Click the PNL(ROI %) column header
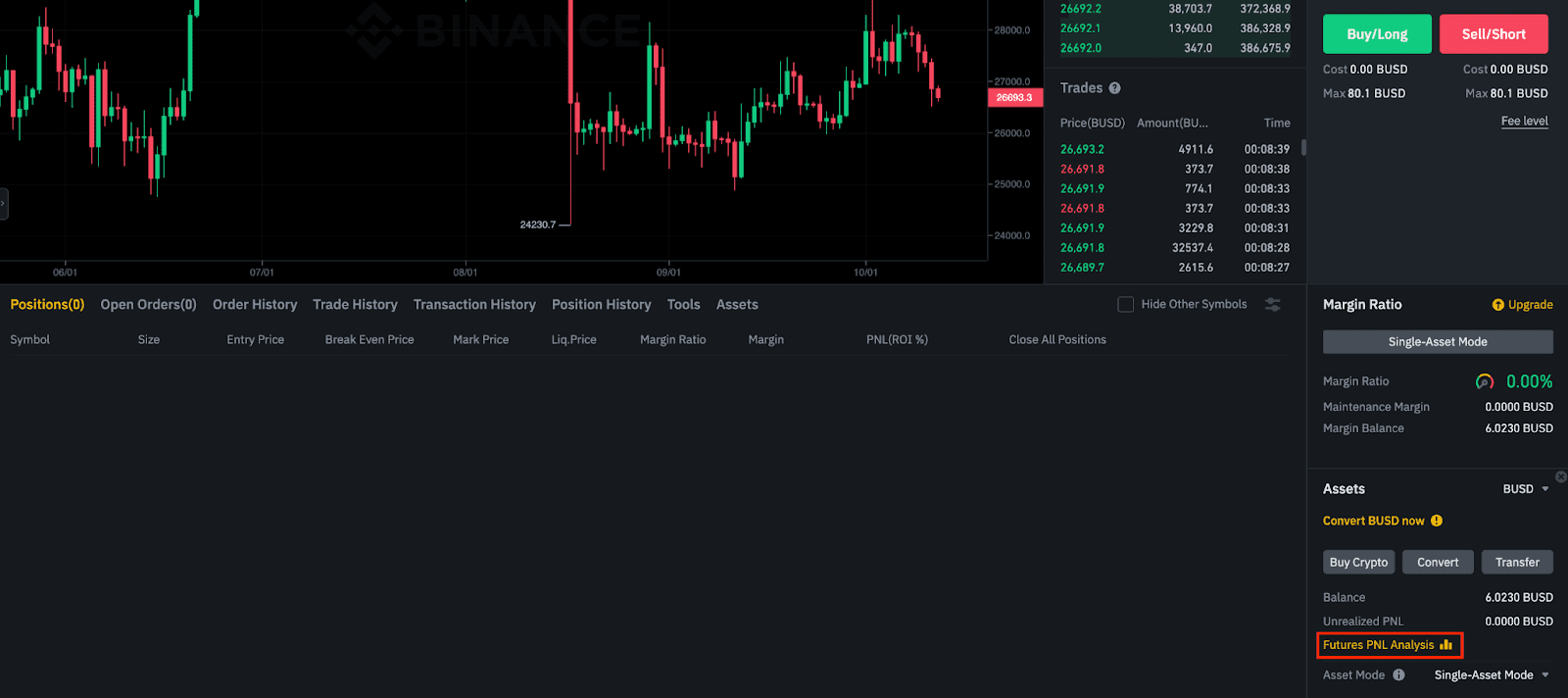Image resolution: width=1568 pixels, height=698 pixels. point(897,339)
